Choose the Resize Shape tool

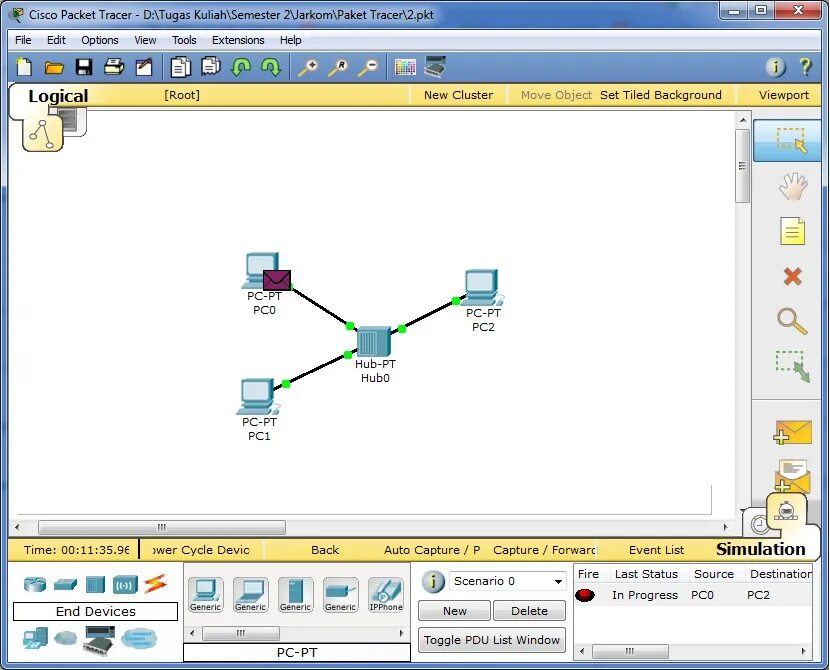[792, 366]
